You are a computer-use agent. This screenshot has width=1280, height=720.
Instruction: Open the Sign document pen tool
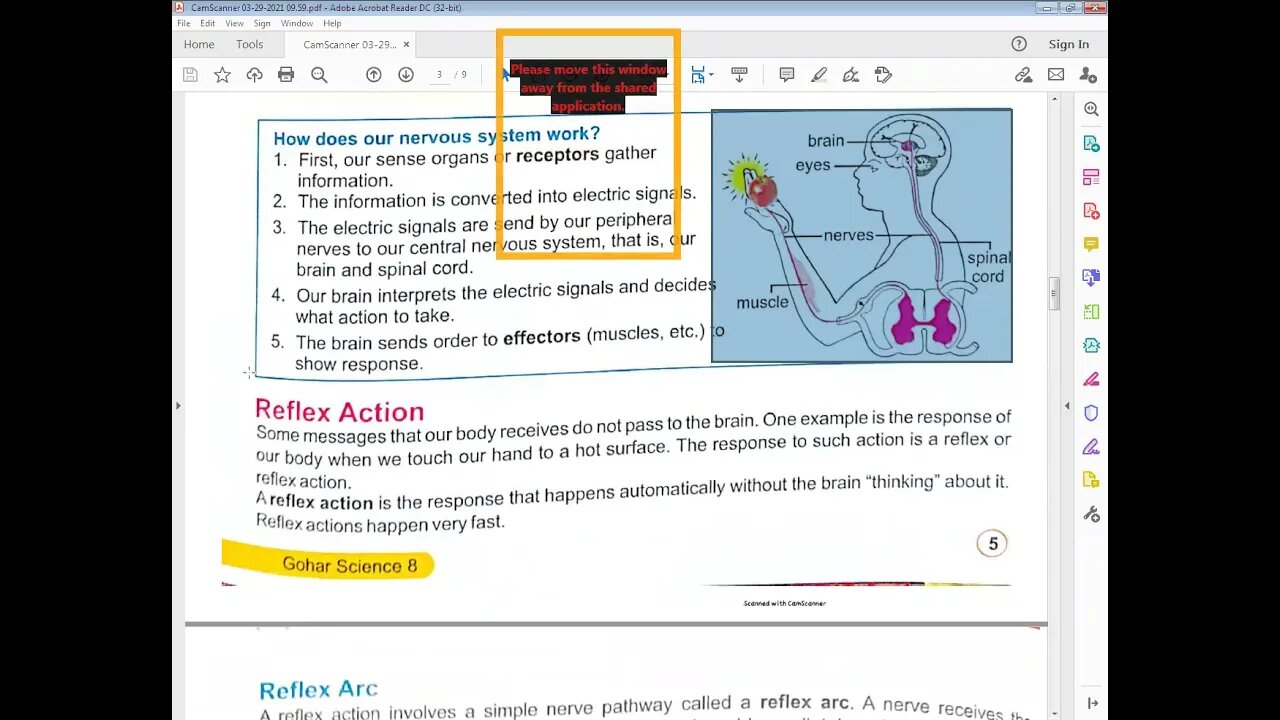point(851,75)
